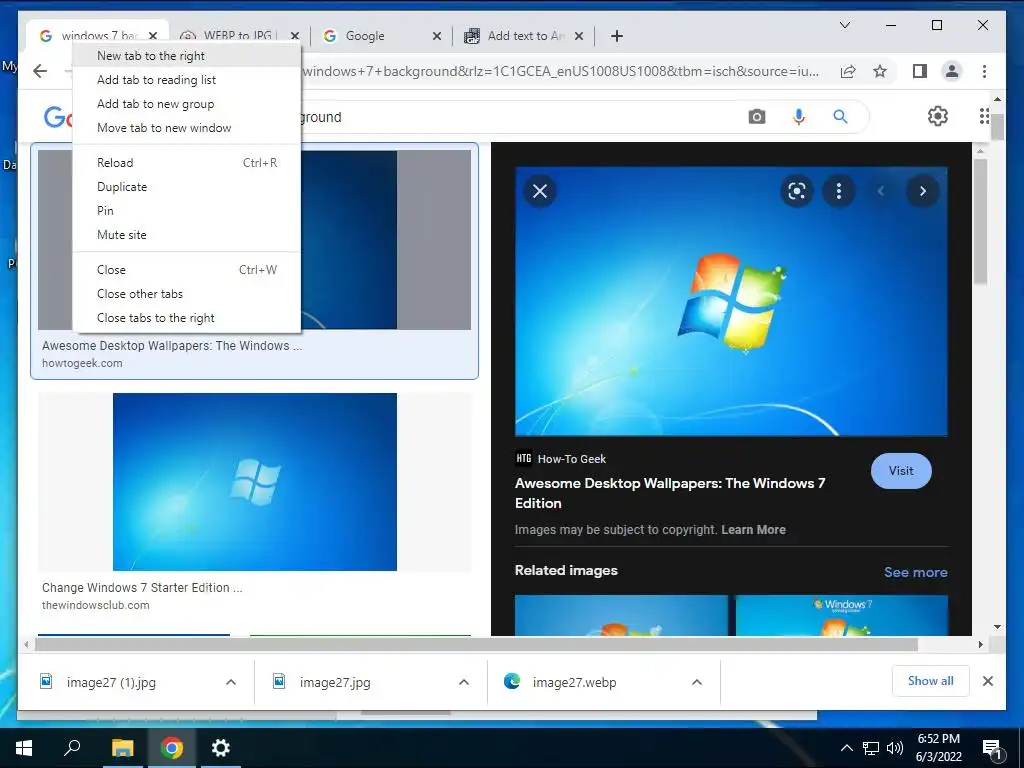The image size is (1024, 768).
Task: Choose Mute site in the menu
Action: 187,234
